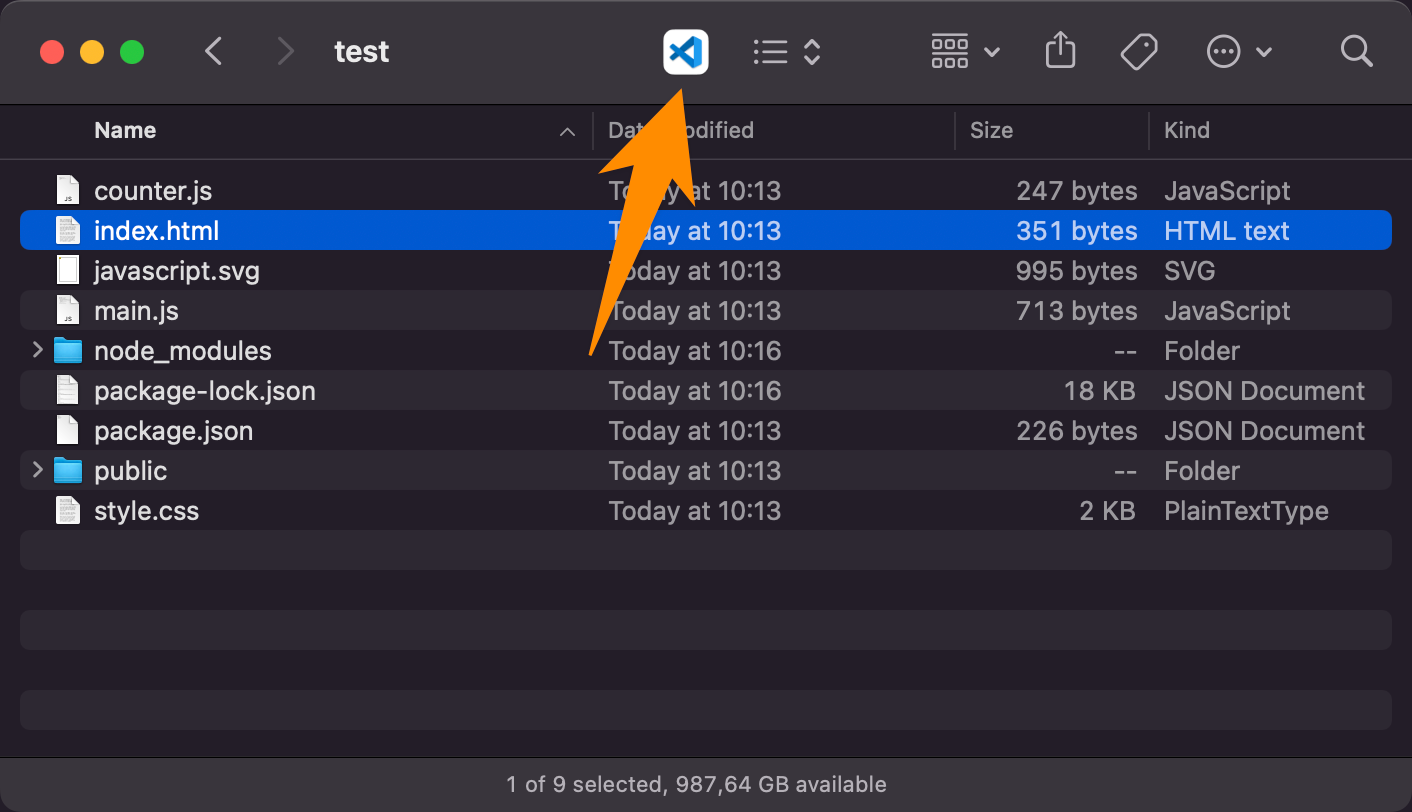Image resolution: width=1412 pixels, height=812 pixels.
Task: Open the More actions ellipsis menu
Action: pyautogui.click(x=1238, y=52)
